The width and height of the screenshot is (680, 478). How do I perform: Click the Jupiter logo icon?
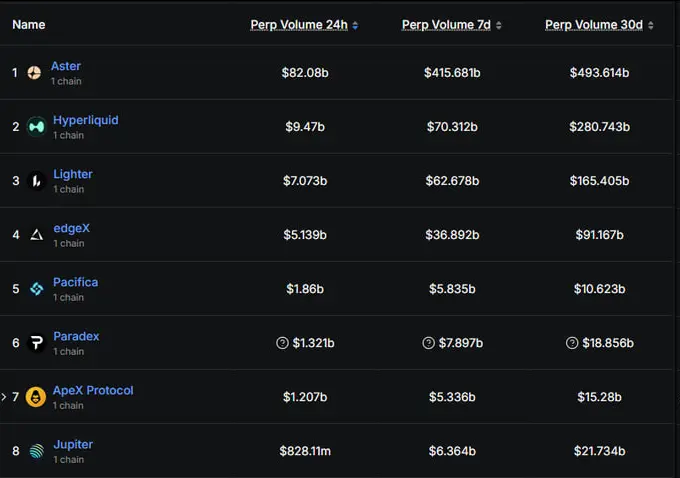point(36,451)
